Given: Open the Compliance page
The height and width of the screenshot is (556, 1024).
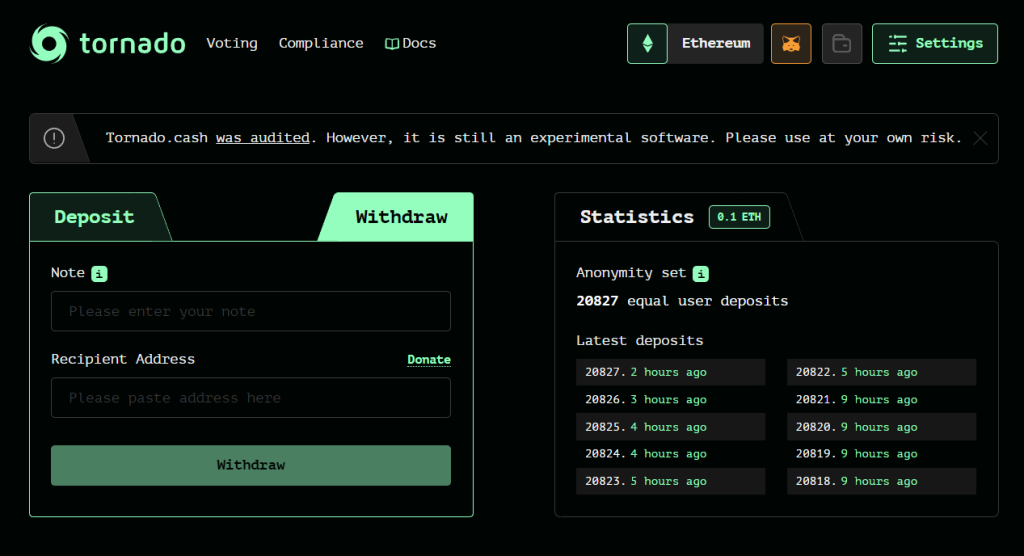Looking at the screenshot, I should click(321, 43).
